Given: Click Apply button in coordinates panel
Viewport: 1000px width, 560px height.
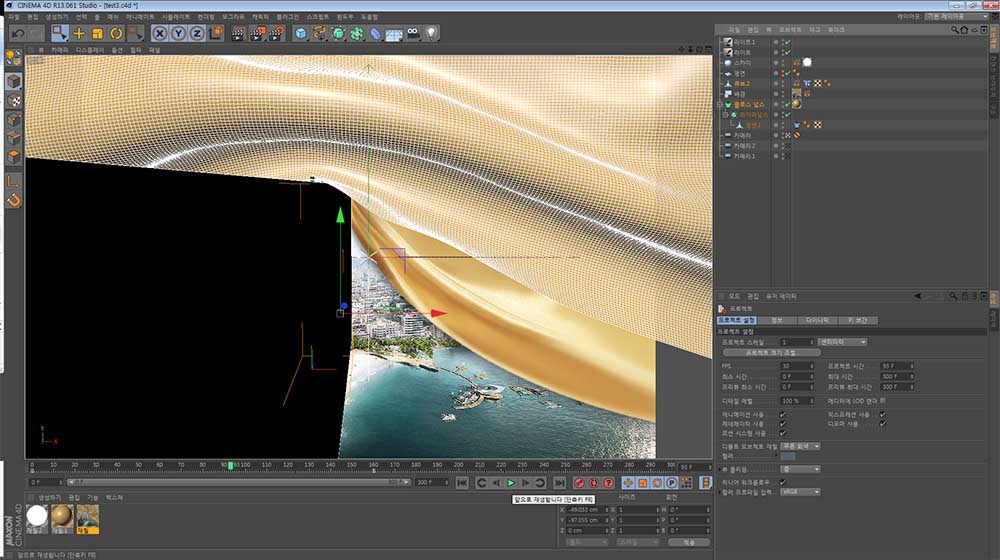Looking at the screenshot, I should tap(689, 542).
